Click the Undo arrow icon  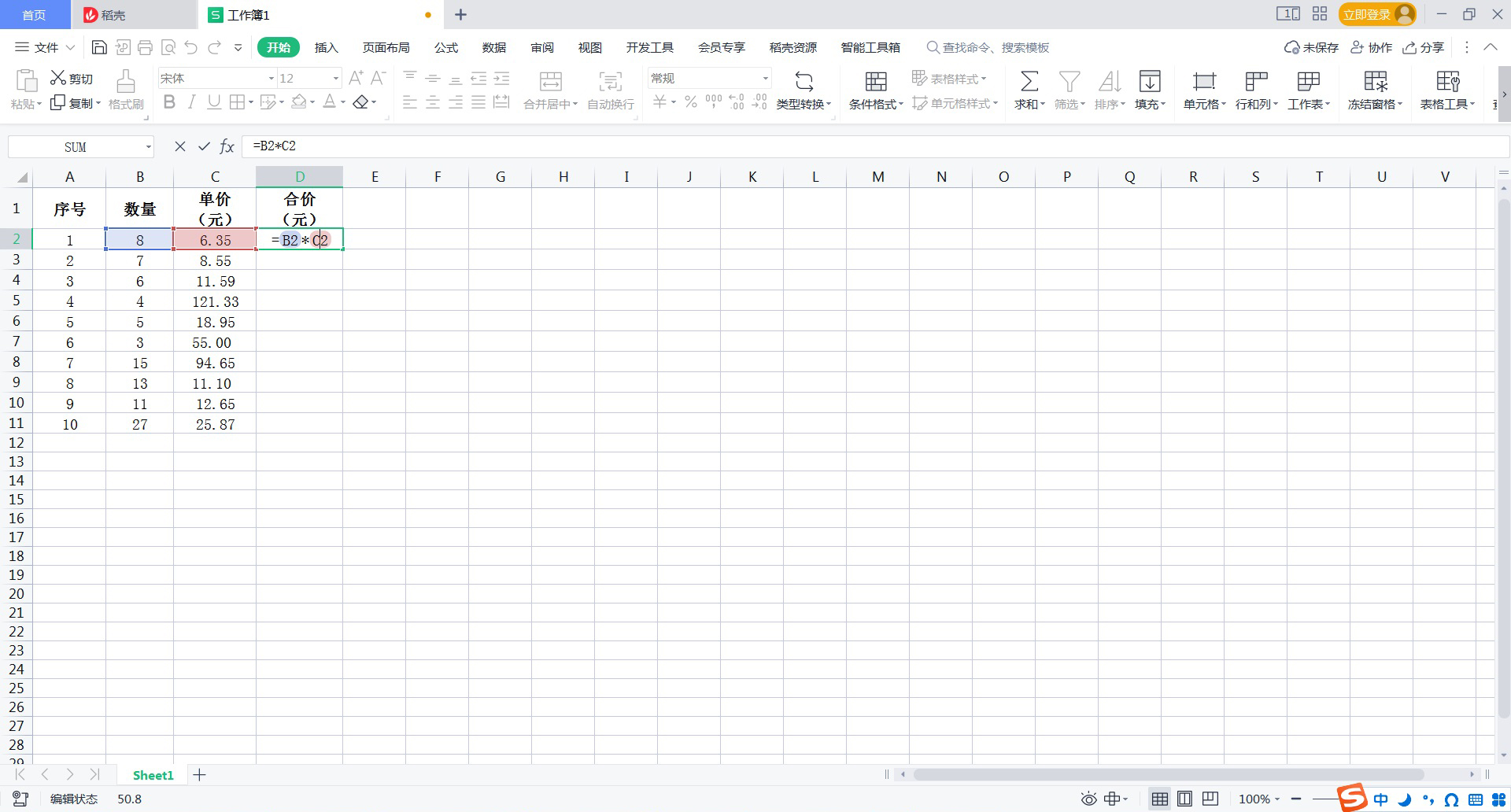coord(190,47)
